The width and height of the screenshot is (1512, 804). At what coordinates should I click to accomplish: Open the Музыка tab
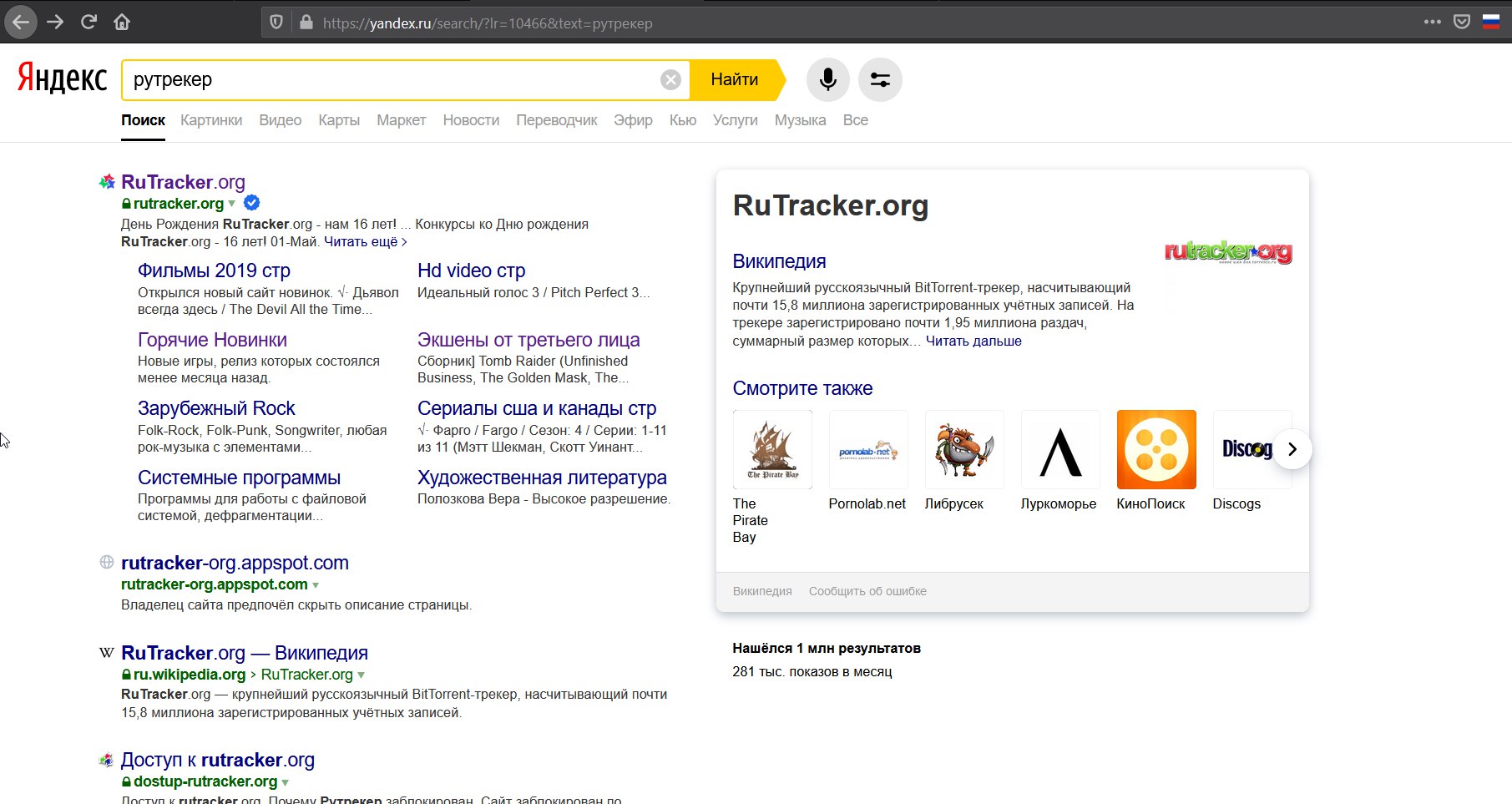tap(800, 120)
